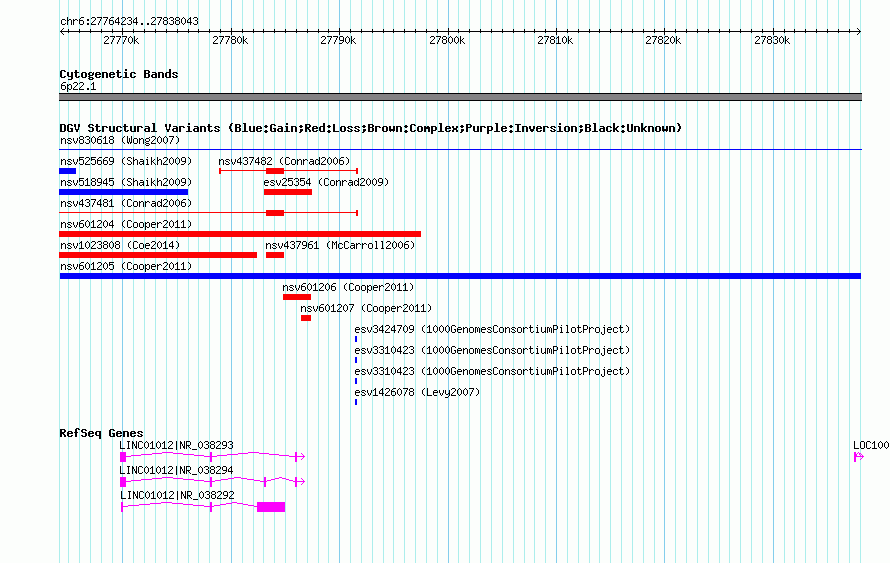Click the large exon of NR_038292
This screenshot has width=890, height=563.
pyautogui.click(x=271, y=506)
